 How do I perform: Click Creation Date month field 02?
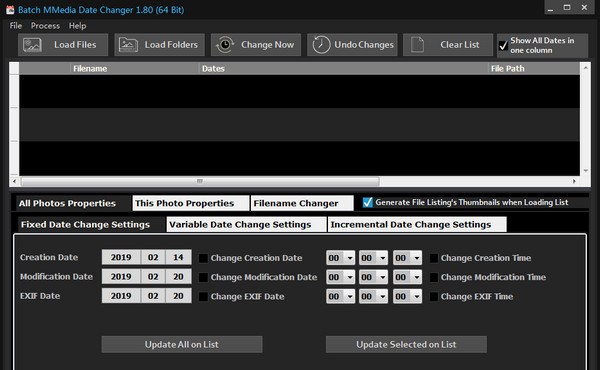(153, 257)
